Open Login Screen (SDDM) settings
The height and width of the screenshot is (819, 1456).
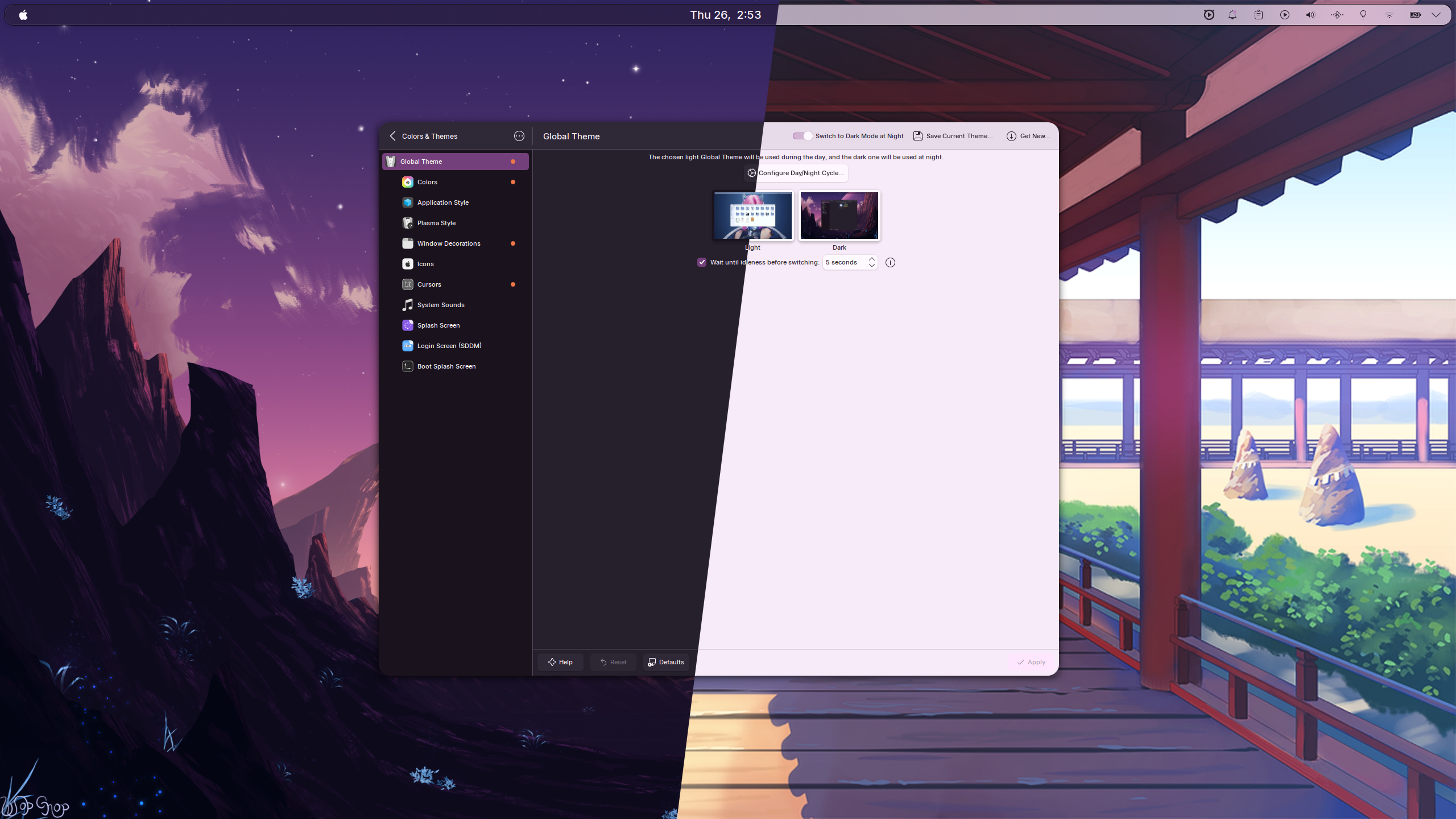449,345
